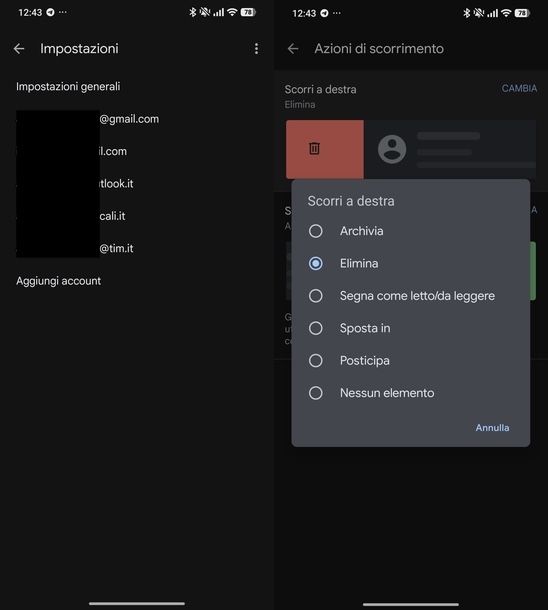Screen dimensions: 548x610
Task: Go back from the Impostazioni screen
Action: pyautogui.click(x=19, y=49)
